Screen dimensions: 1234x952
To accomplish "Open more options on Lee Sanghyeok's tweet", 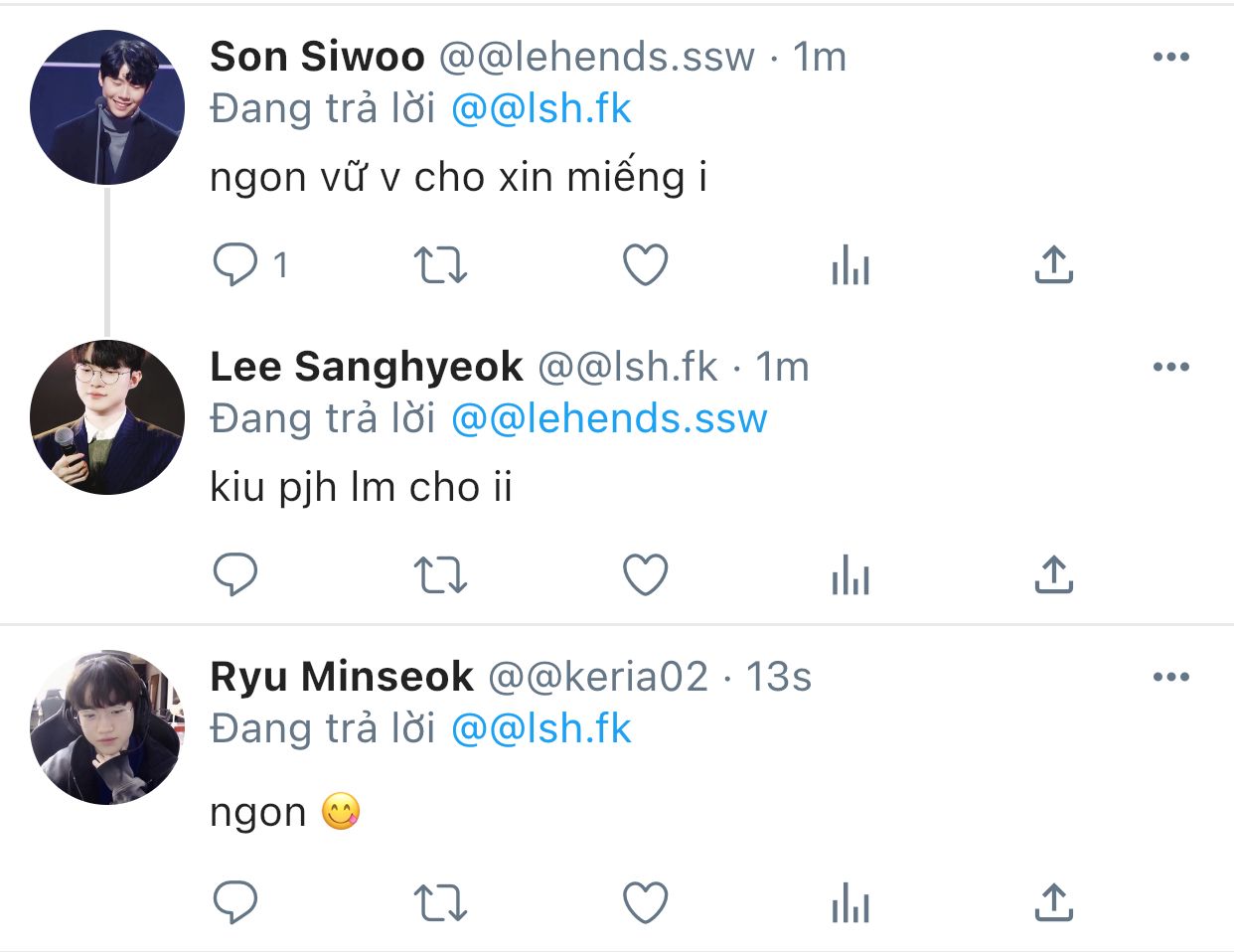I will pyautogui.click(x=1171, y=367).
